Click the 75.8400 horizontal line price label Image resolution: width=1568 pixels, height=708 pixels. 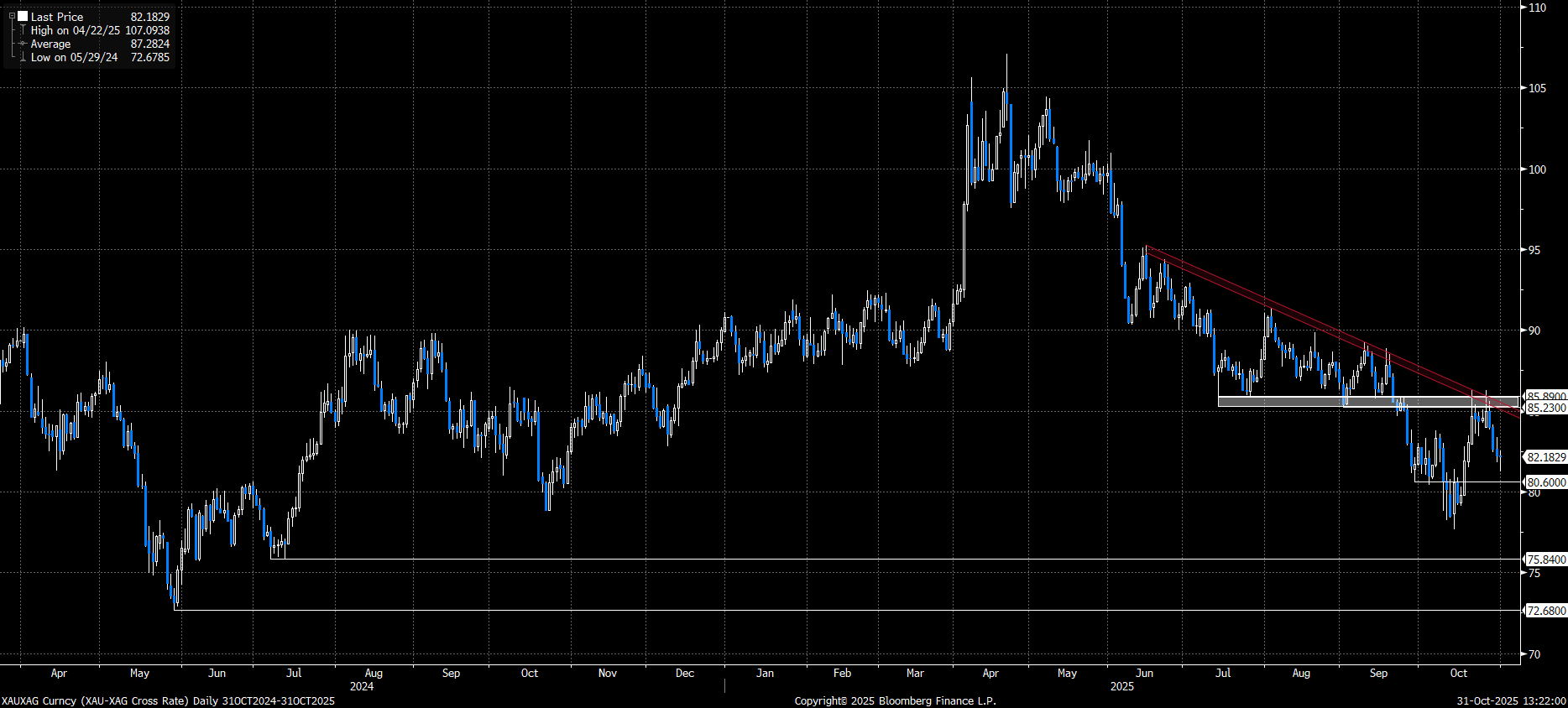[1545, 560]
